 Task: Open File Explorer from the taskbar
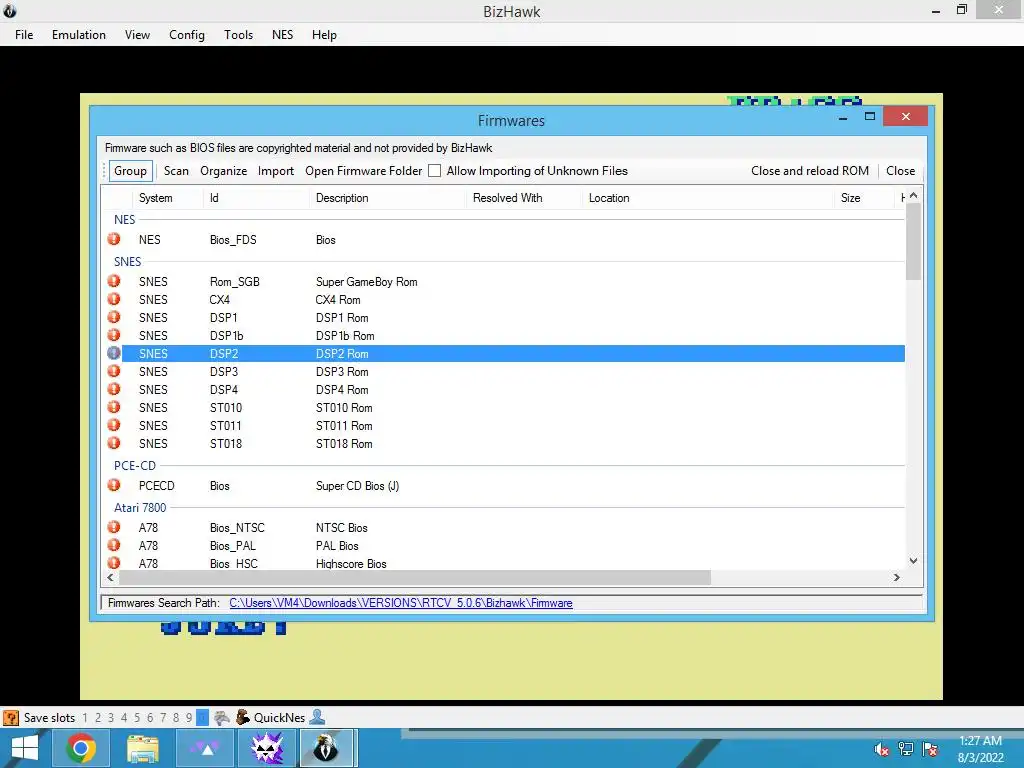pyautogui.click(x=143, y=748)
